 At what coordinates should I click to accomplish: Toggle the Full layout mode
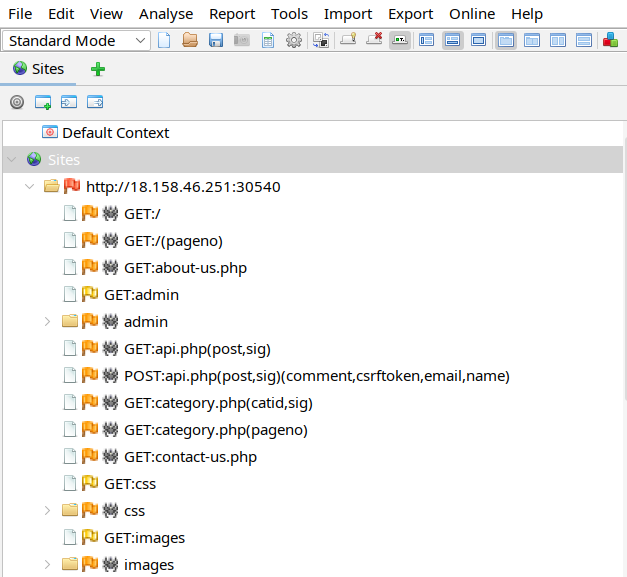(x=478, y=40)
